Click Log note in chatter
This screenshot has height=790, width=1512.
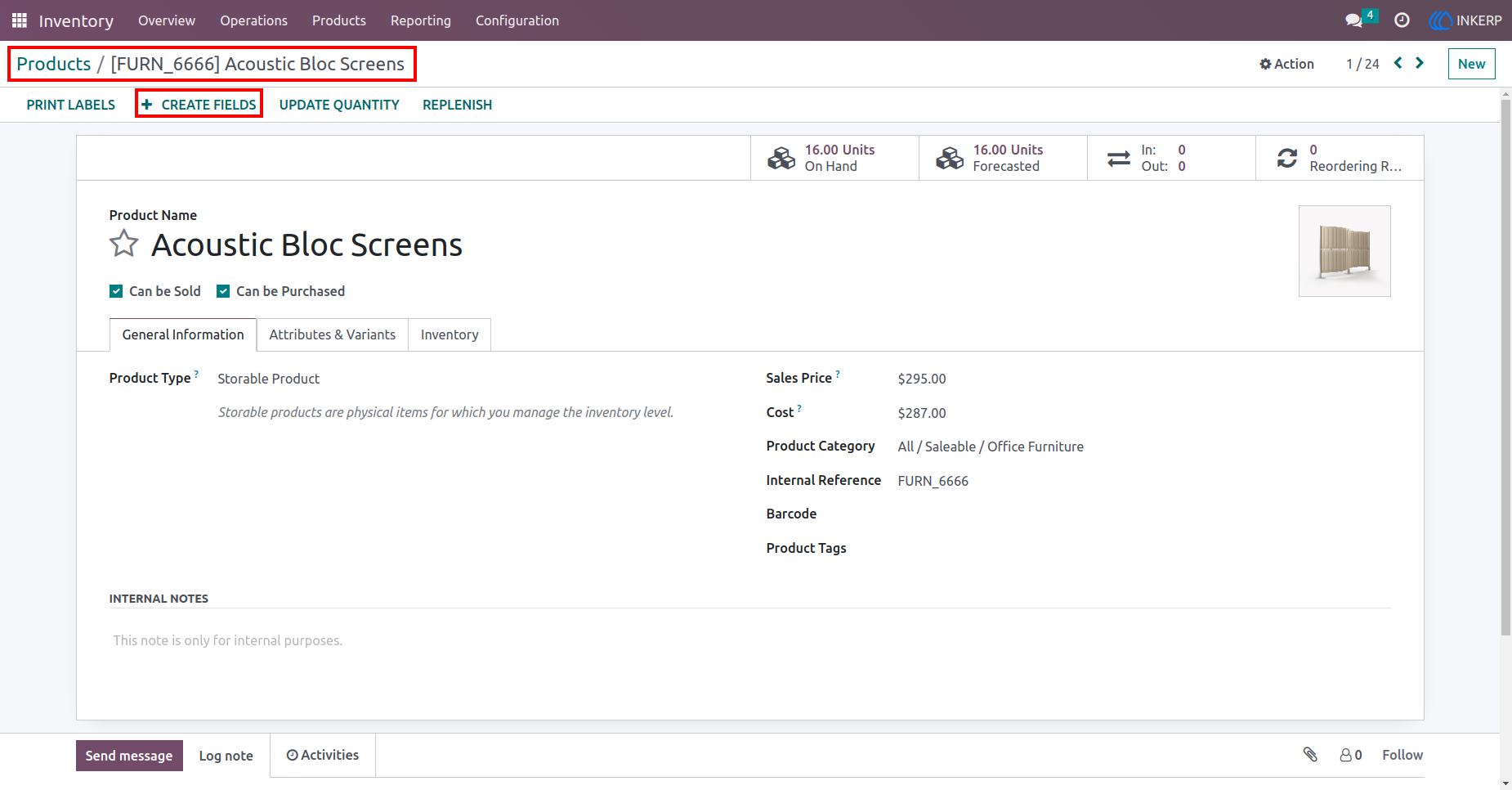[226, 756]
